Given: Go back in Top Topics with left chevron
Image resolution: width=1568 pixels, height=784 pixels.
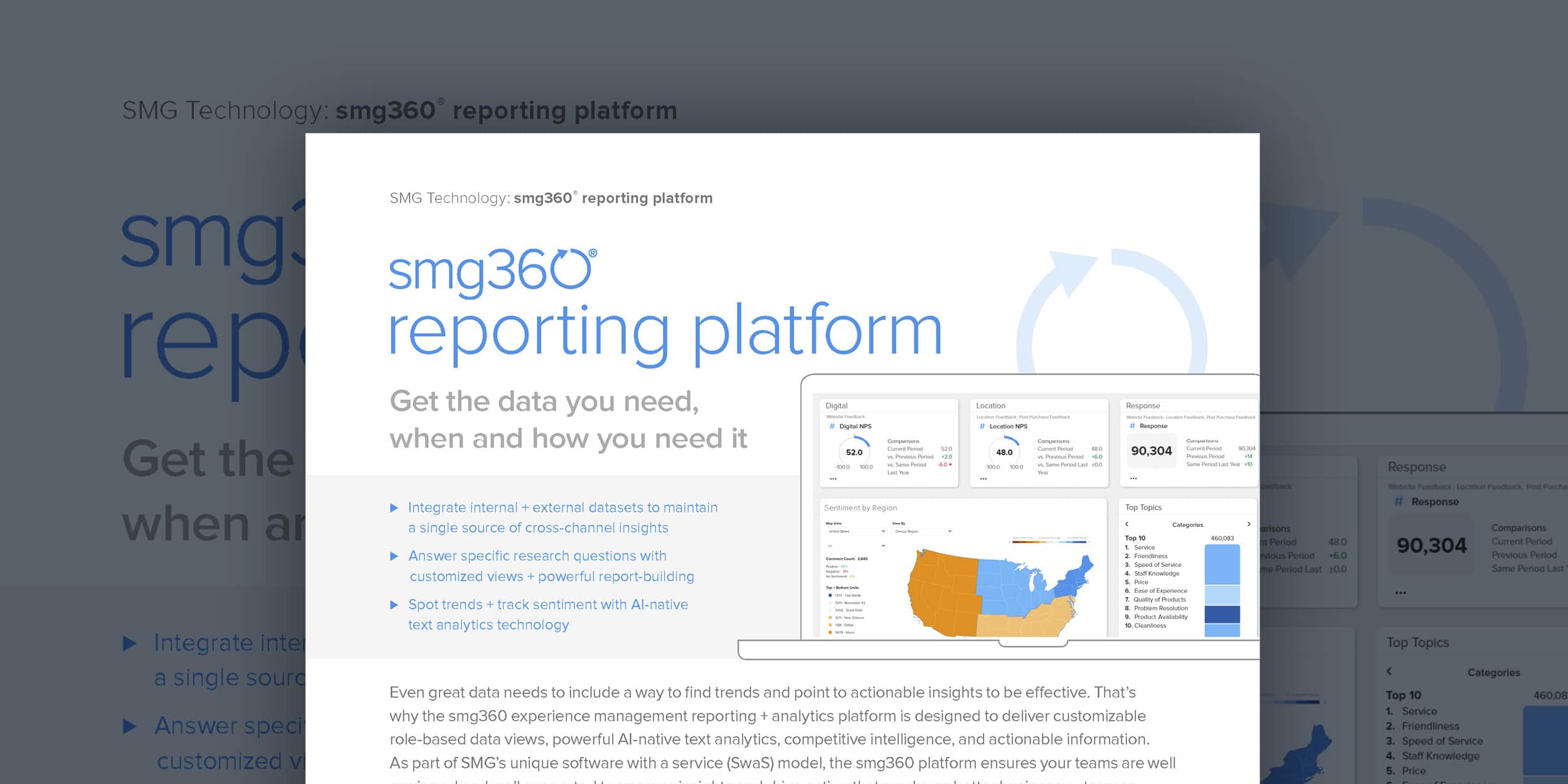Looking at the screenshot, I should [x=1126, y=524].
